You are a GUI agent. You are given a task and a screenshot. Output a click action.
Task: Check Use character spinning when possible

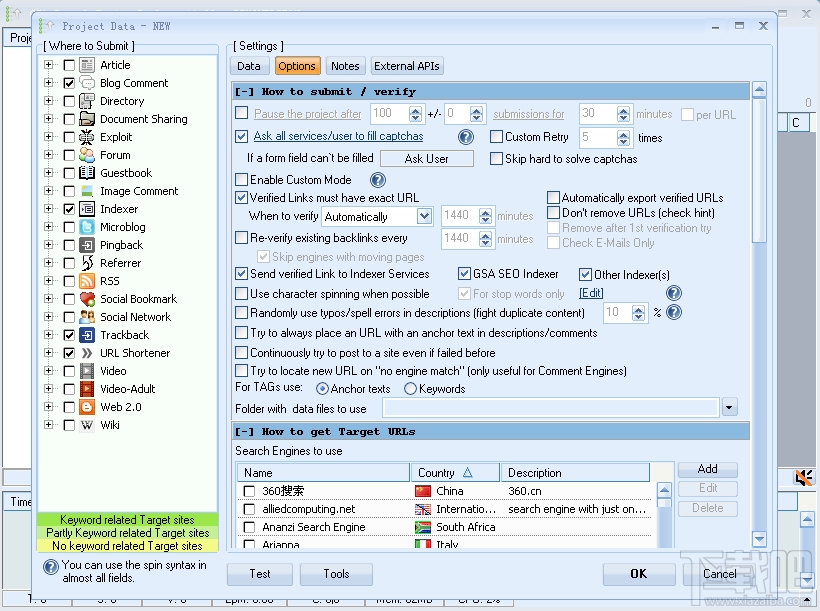[x=239, y=293]
